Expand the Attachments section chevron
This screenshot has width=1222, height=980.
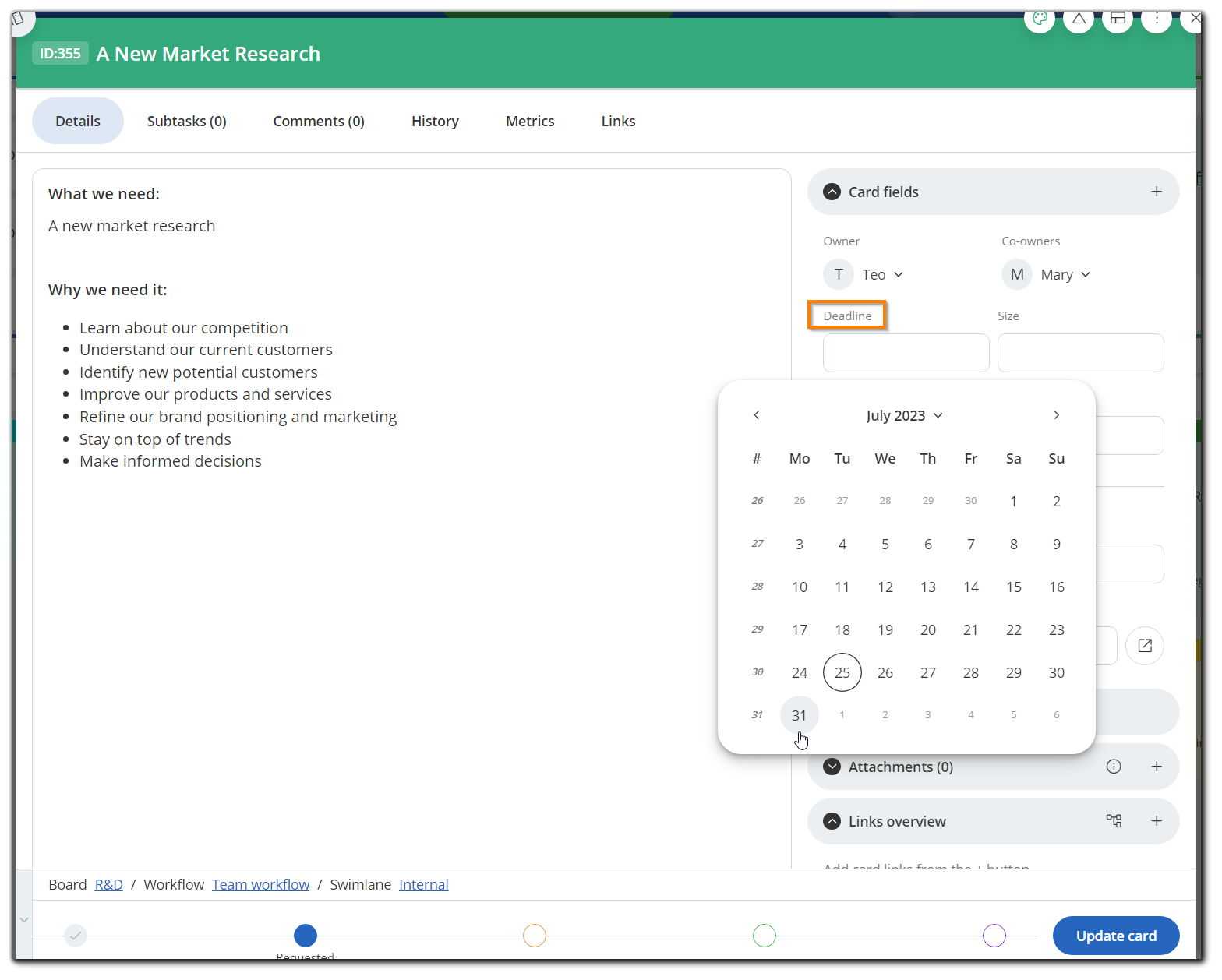tap(832, 767)
